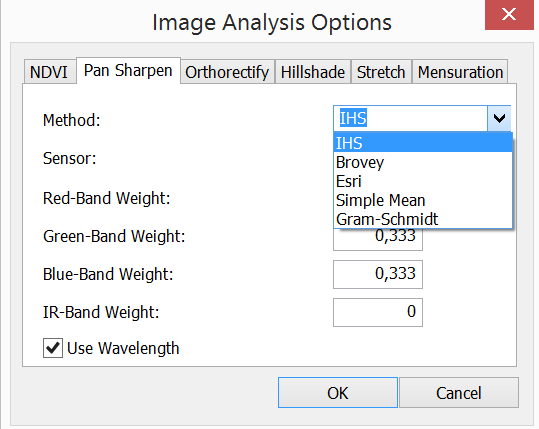Collapse the Method dropdown arrow
Viewport: 539px width, 429px height.
pos(499,118)
